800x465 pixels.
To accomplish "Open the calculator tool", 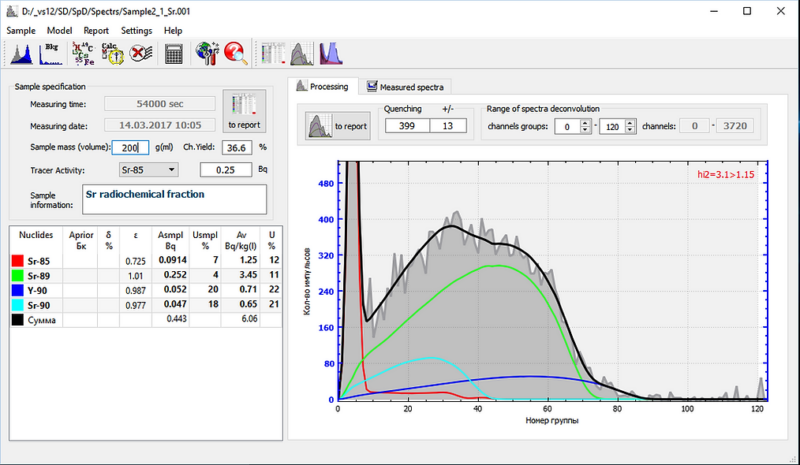I will [x=175, y=53].
